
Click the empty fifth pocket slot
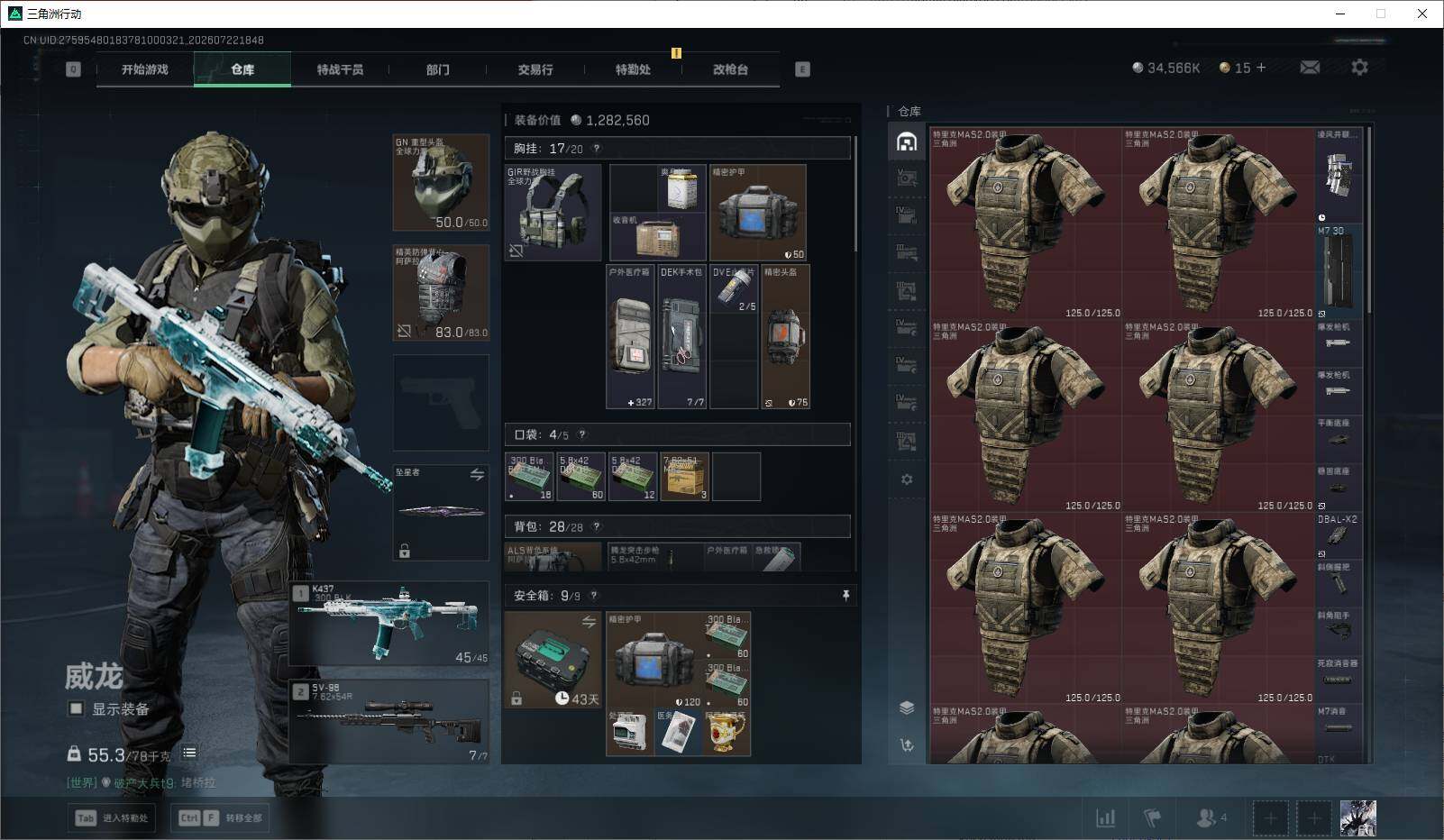tap(736, 477)
